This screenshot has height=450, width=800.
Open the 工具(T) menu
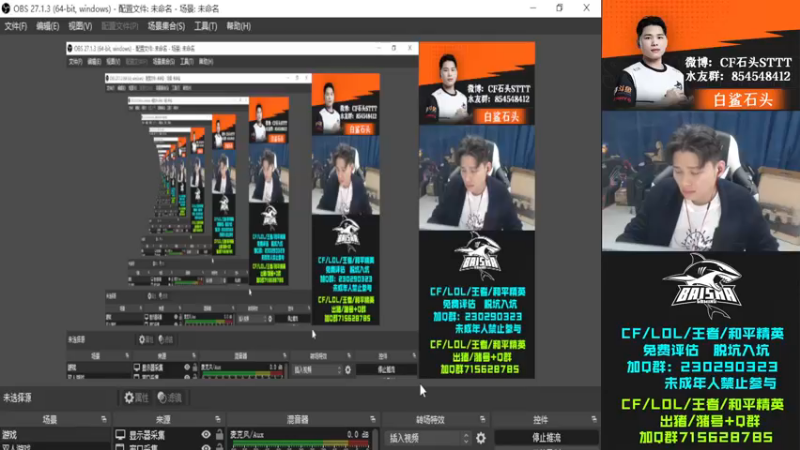click(206, 26)
